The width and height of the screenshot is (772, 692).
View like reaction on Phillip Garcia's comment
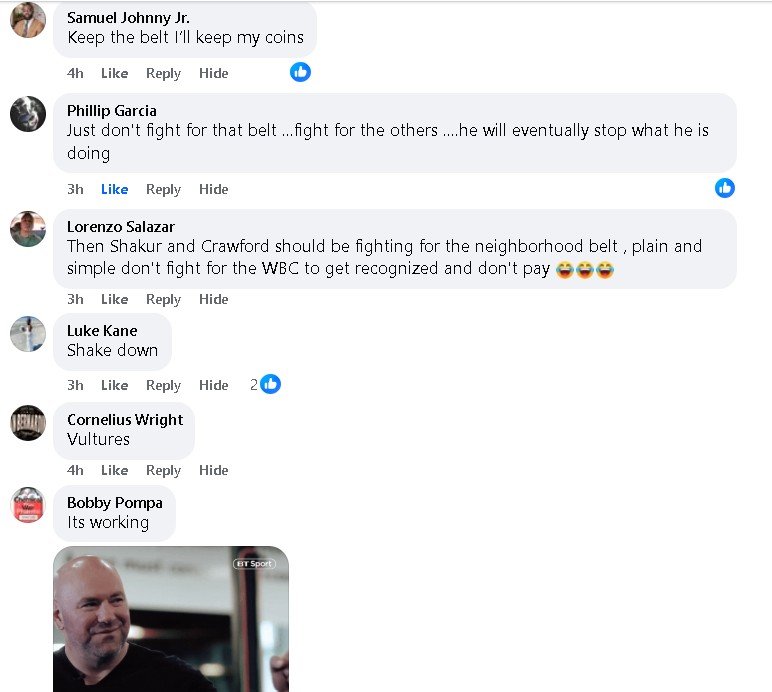(x=725, y=188)
